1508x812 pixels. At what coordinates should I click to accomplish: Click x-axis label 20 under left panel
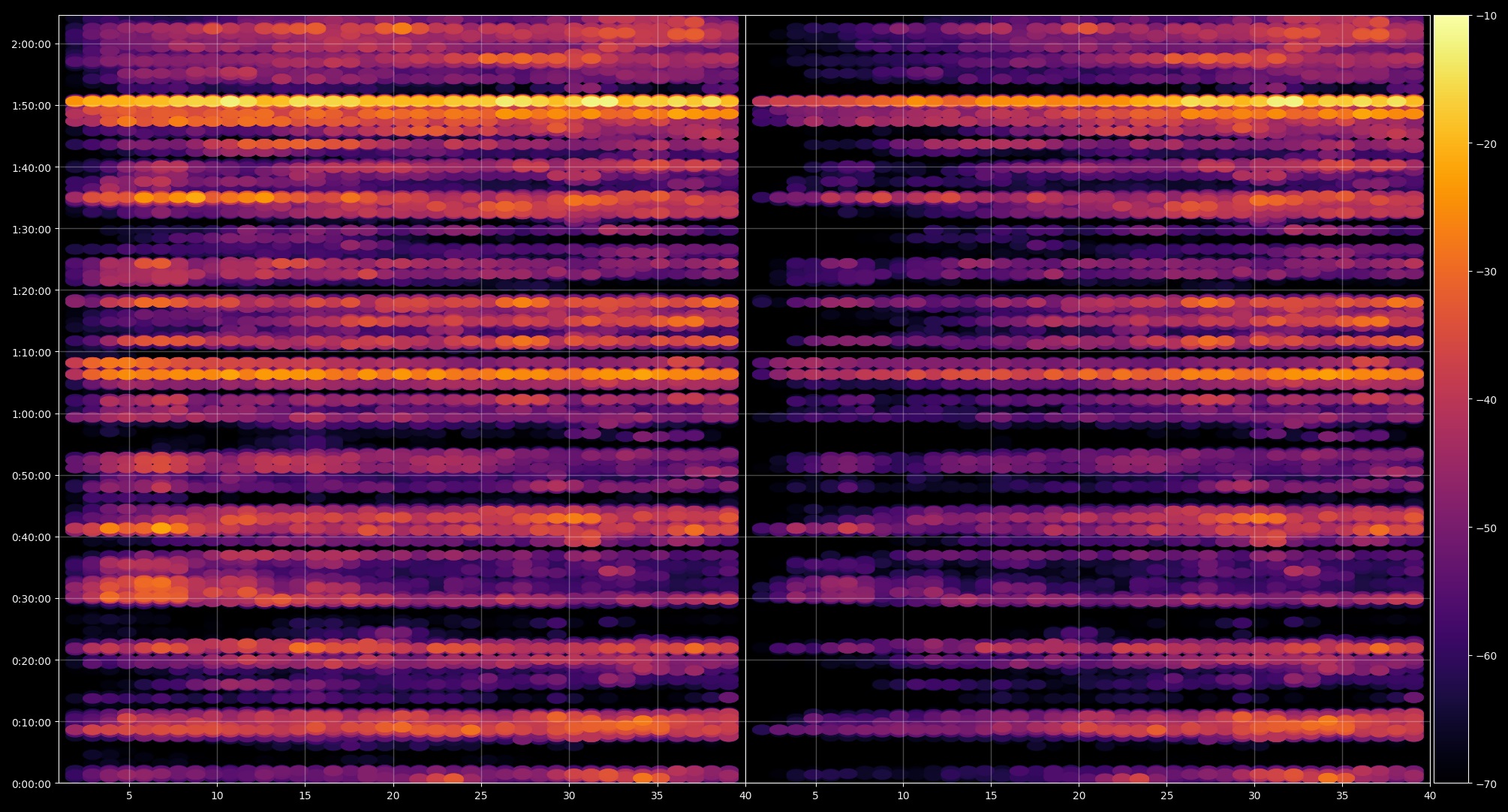(x=393, y=796)
